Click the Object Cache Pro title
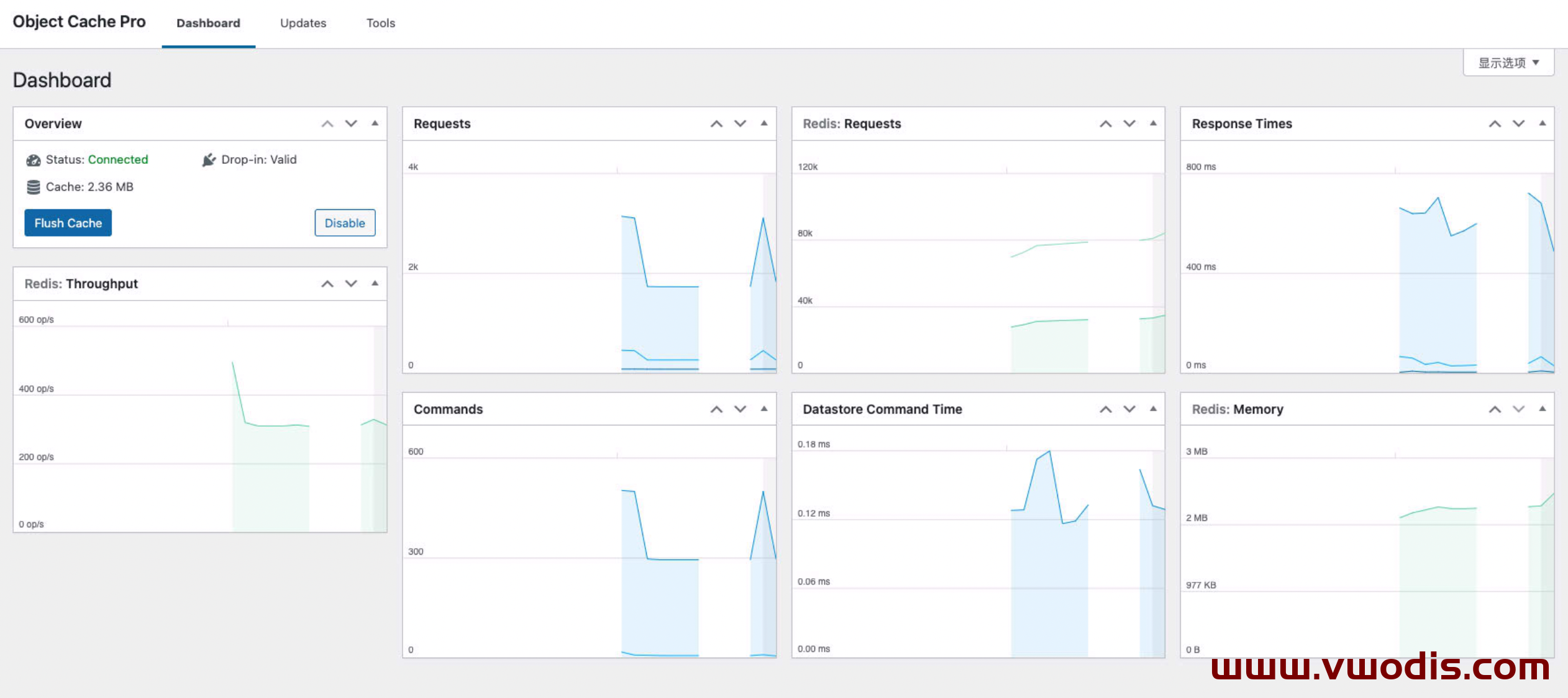Image resolution: width=1568 pixels, height=698 pixels. pos(79,21)
